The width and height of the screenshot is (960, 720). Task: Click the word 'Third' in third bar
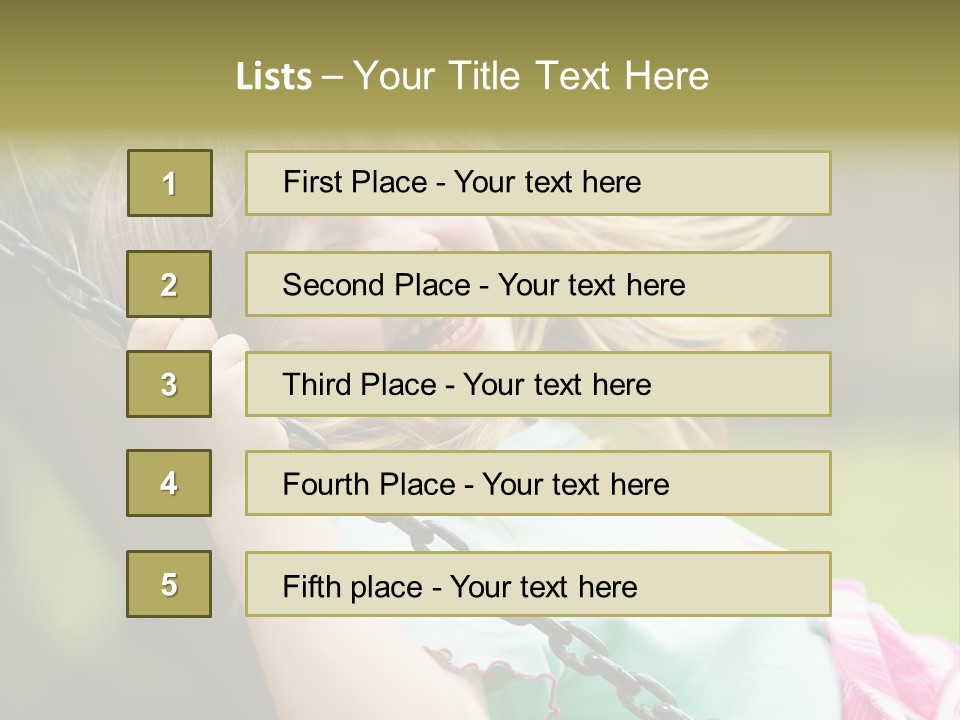point(316,384)
